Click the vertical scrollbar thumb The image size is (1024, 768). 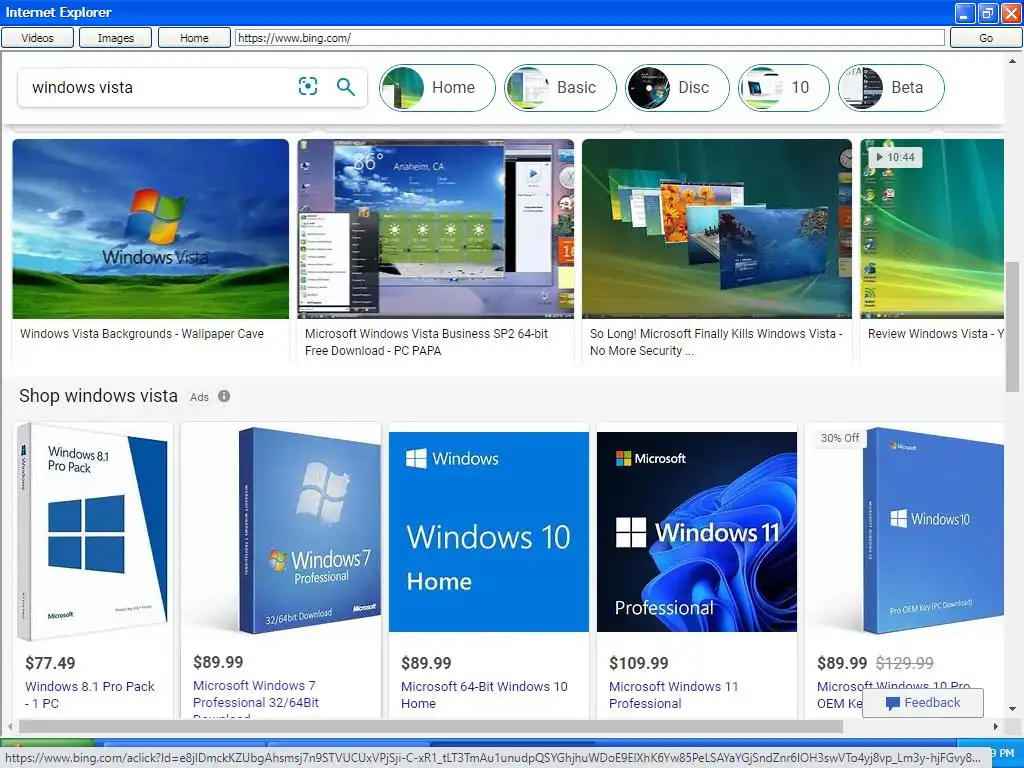(x=1012, y=327)
